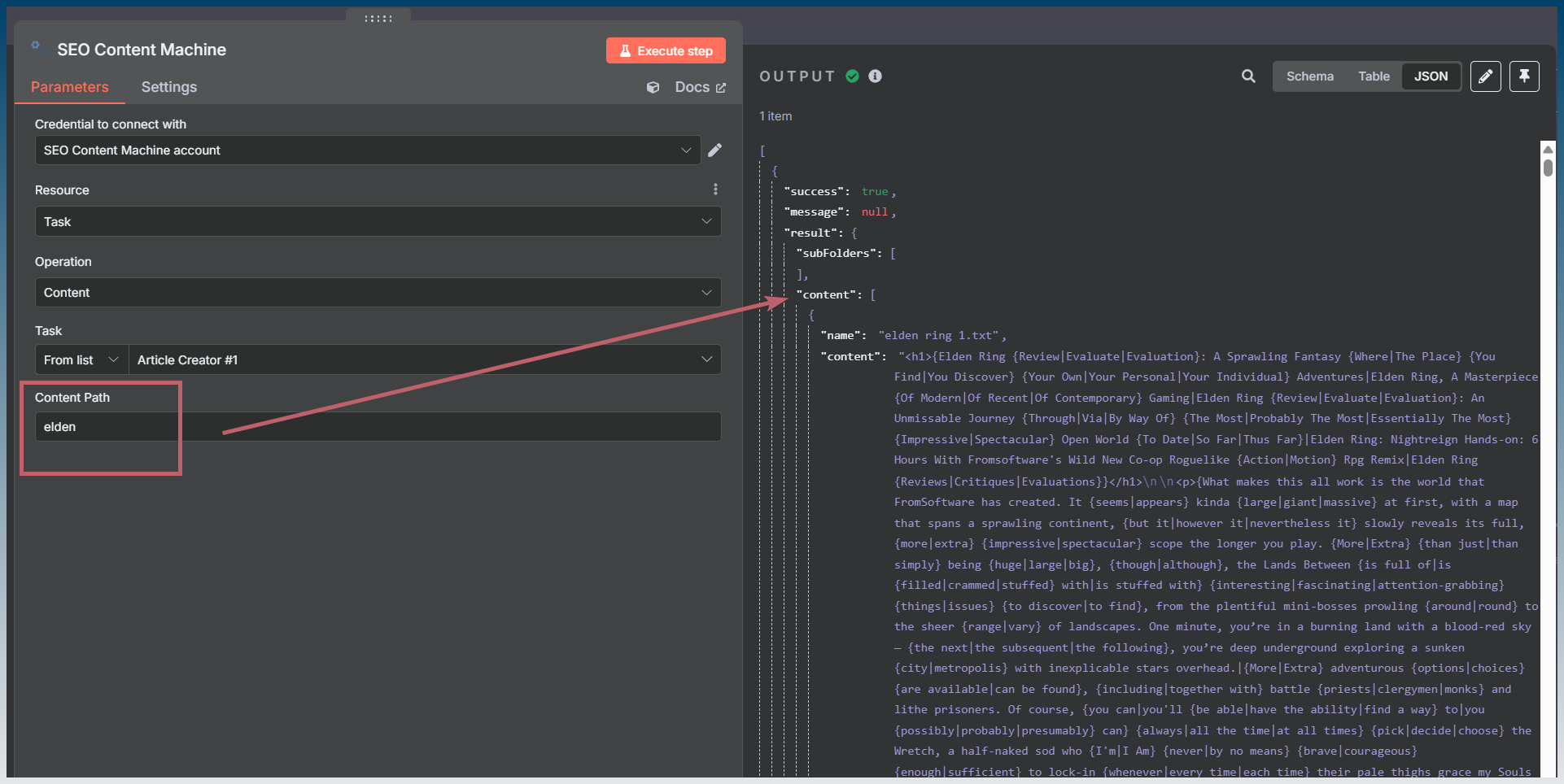Focus the Content Path input field
The height and width of the screenshot is (784, 1564).
(378, 427)
